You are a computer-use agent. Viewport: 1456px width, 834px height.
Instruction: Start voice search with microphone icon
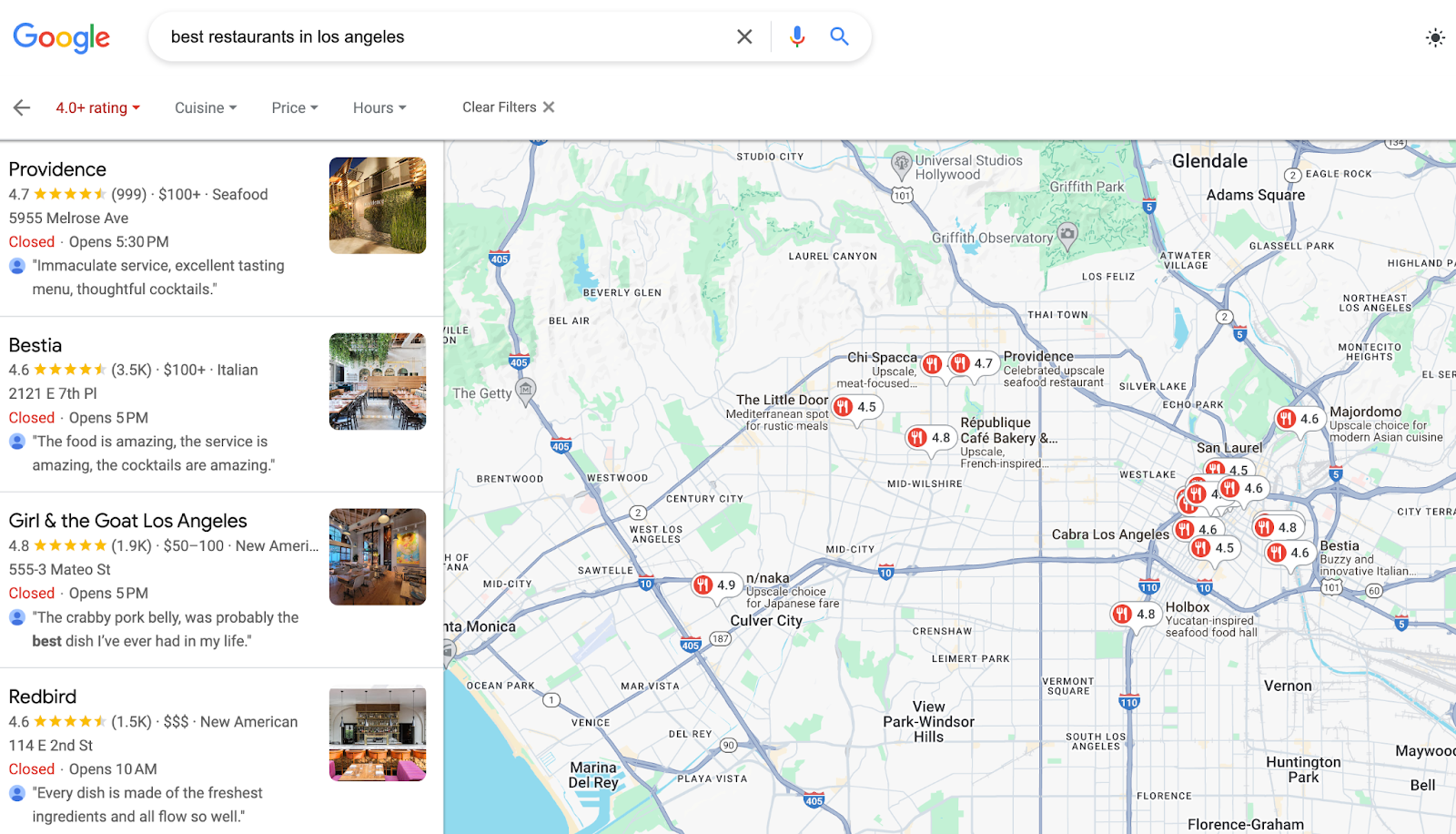click(x=797, y=36)
